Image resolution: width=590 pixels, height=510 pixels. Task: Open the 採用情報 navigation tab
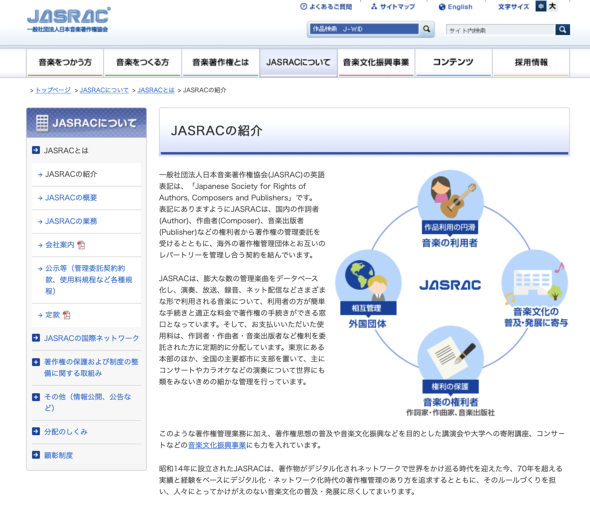point(531,62)
